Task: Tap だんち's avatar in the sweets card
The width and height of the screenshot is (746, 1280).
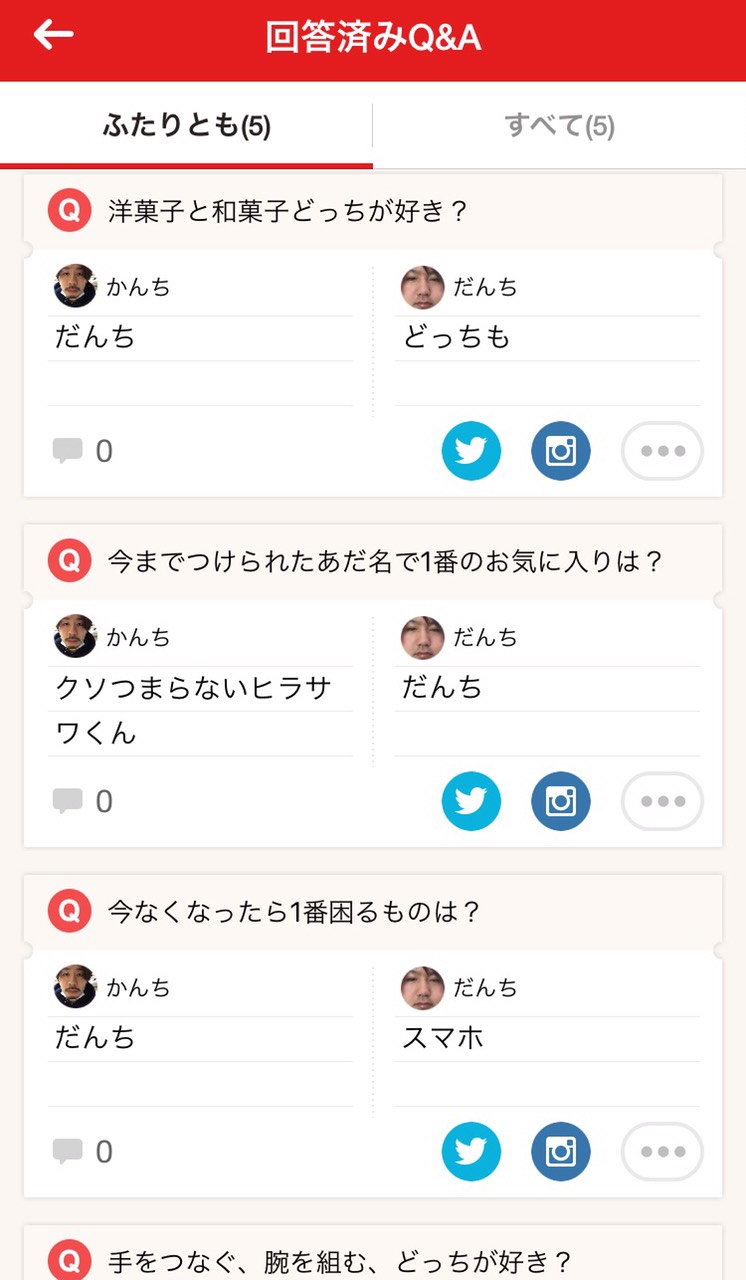Action: [422, 287]
